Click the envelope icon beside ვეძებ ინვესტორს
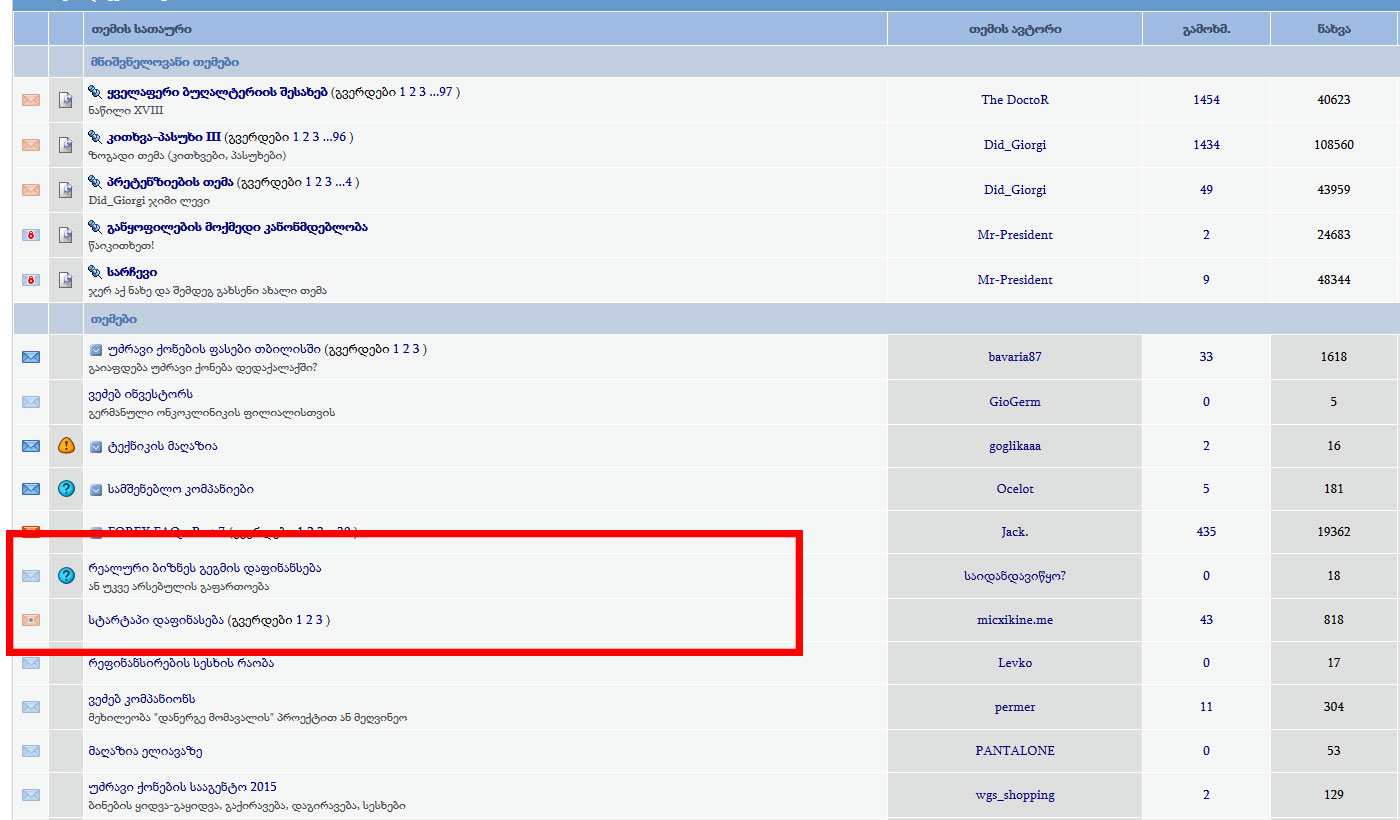 [31, 402]
